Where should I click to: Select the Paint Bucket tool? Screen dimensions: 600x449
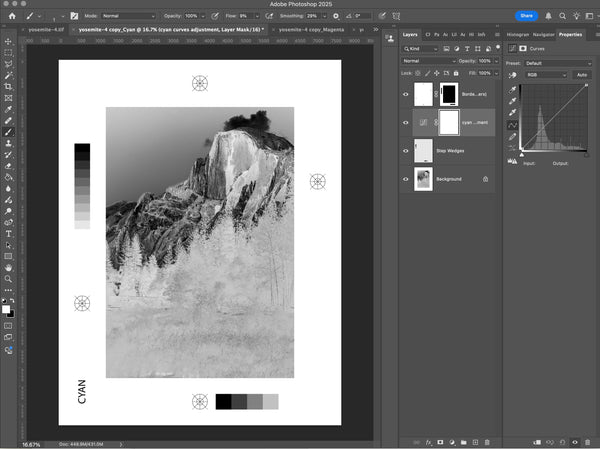(8, 177)
